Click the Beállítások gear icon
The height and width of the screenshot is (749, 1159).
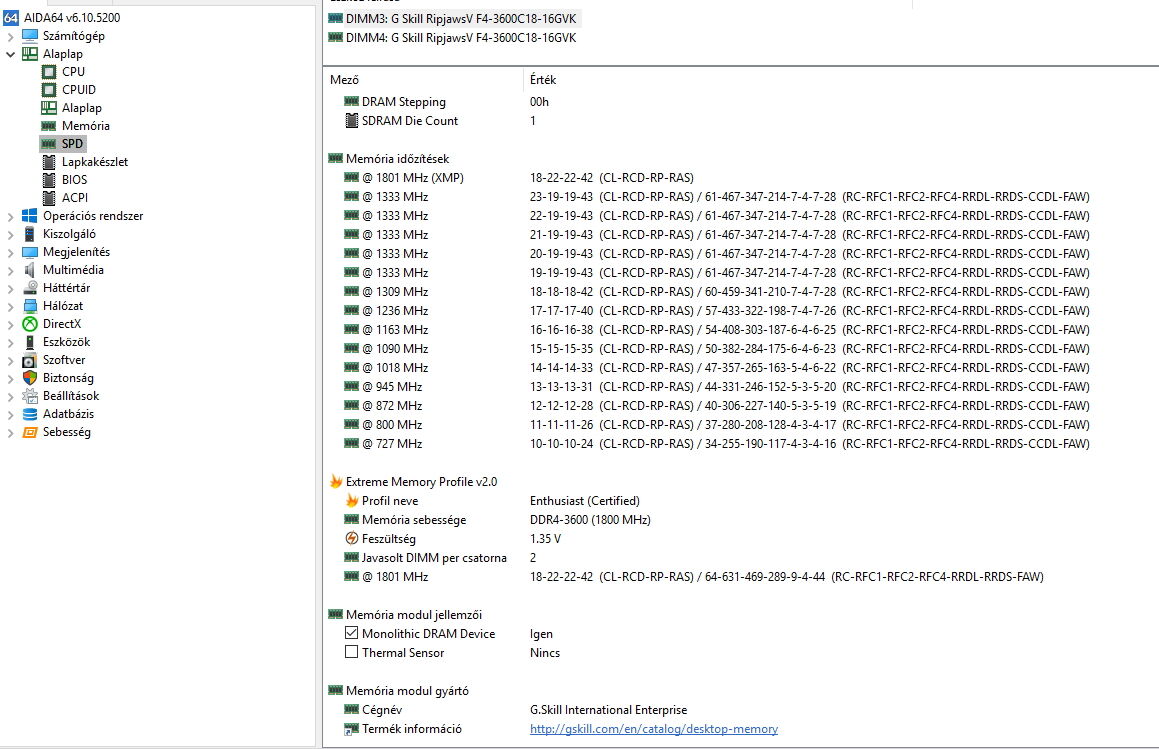[30, 396]
